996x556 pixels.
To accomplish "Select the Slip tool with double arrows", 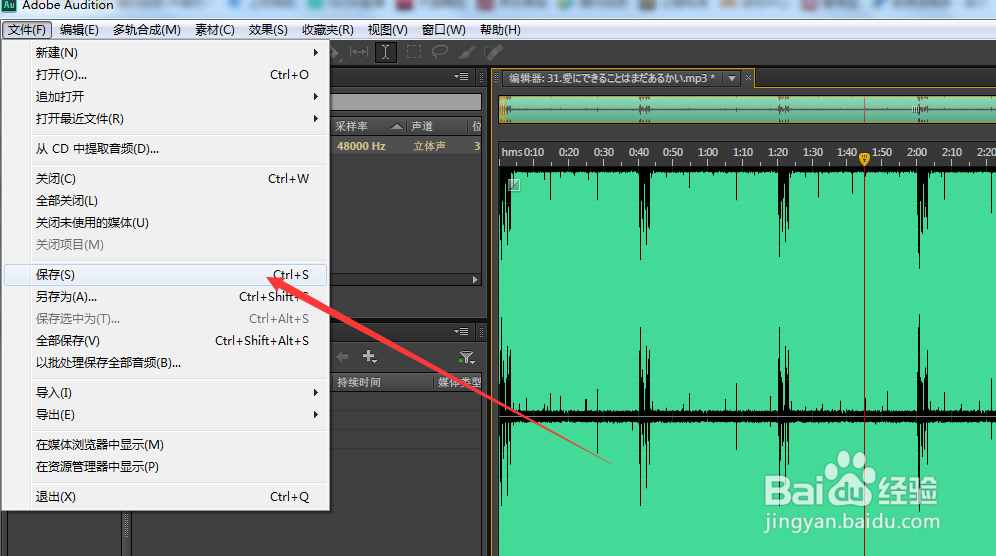I will click(359, 51).
